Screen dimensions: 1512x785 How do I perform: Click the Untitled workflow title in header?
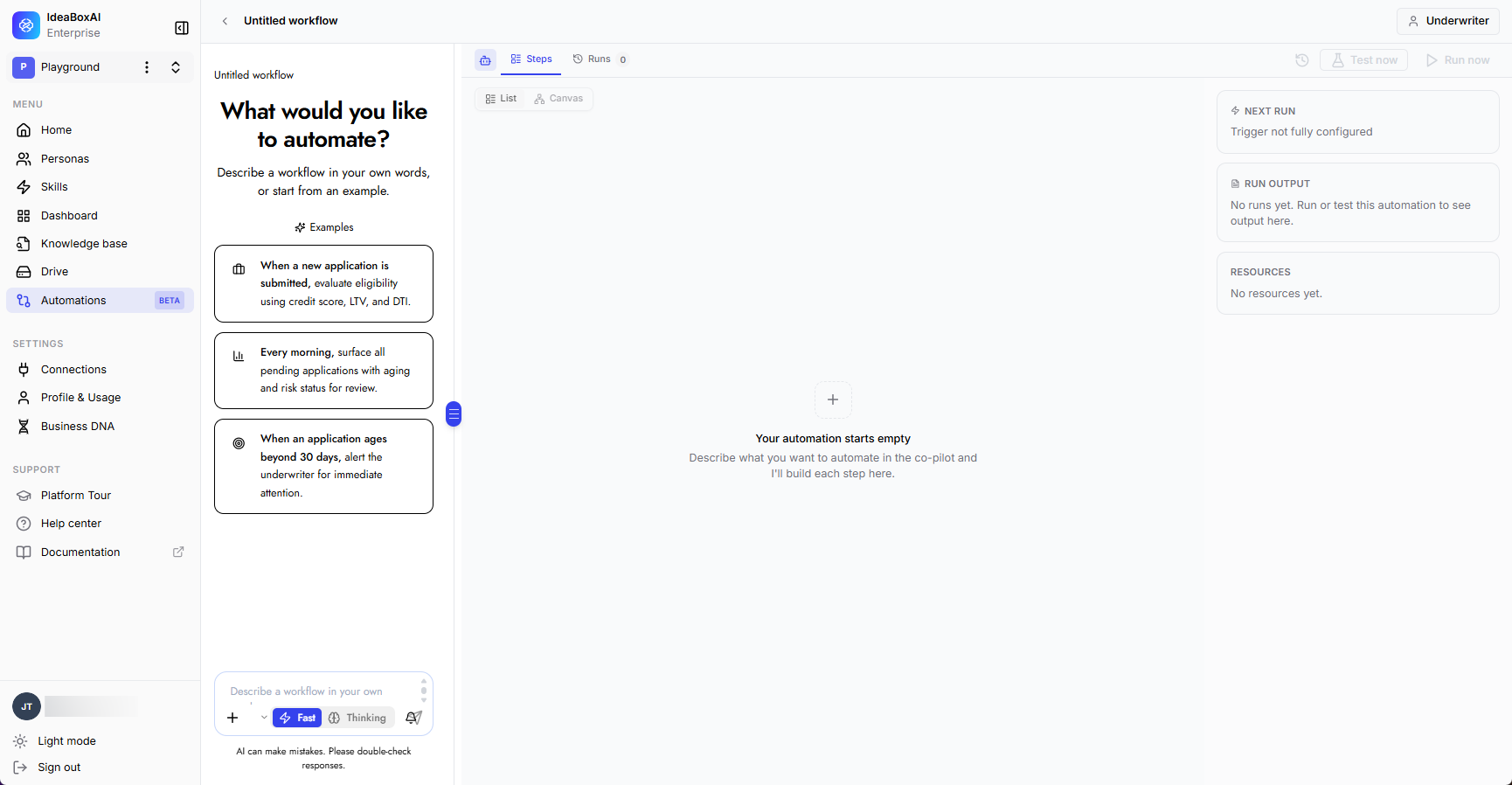(x=291, y=21)
